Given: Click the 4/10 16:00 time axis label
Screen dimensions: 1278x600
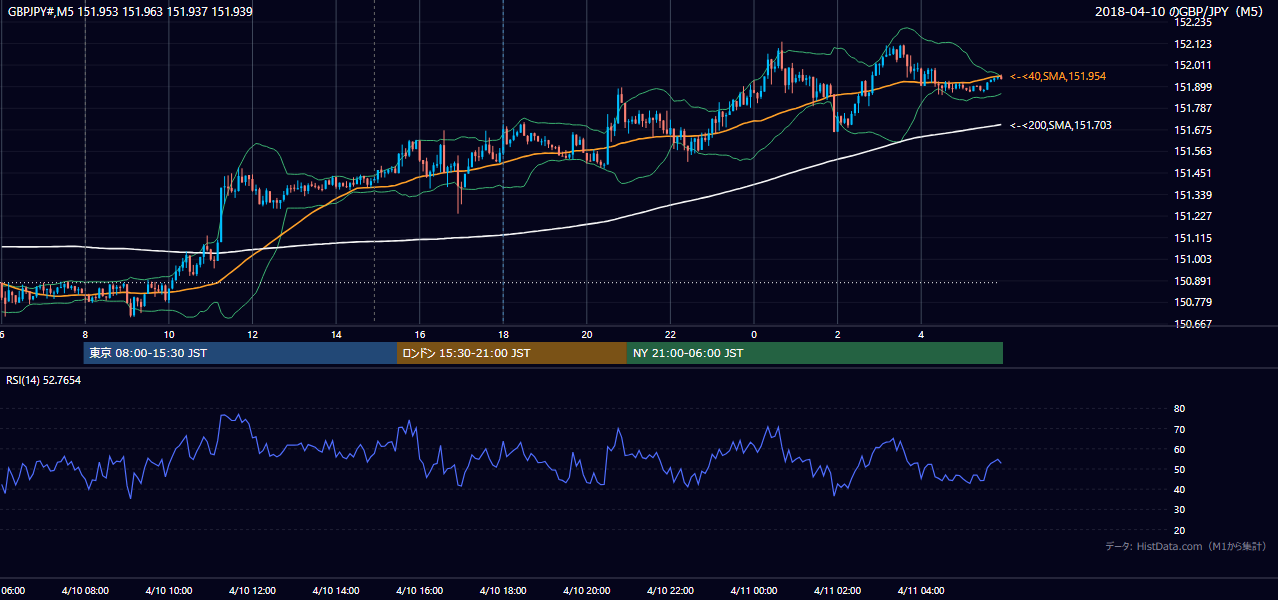Looking at the screenshot, I should [x=419, y=591].
